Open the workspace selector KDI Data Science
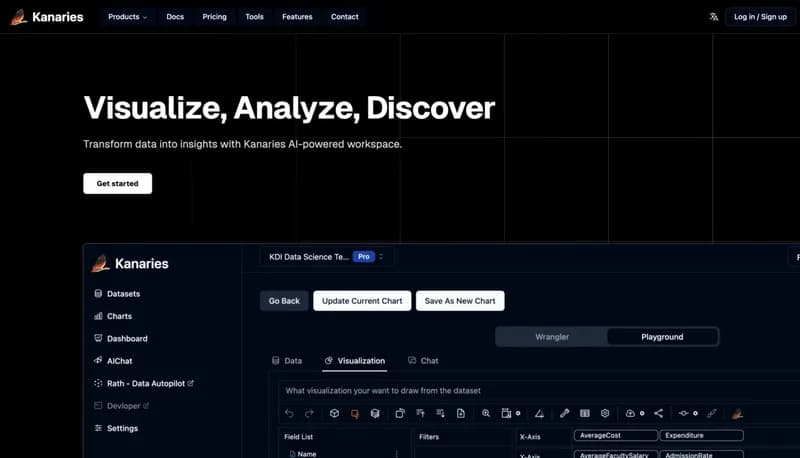 click(327, 257)
